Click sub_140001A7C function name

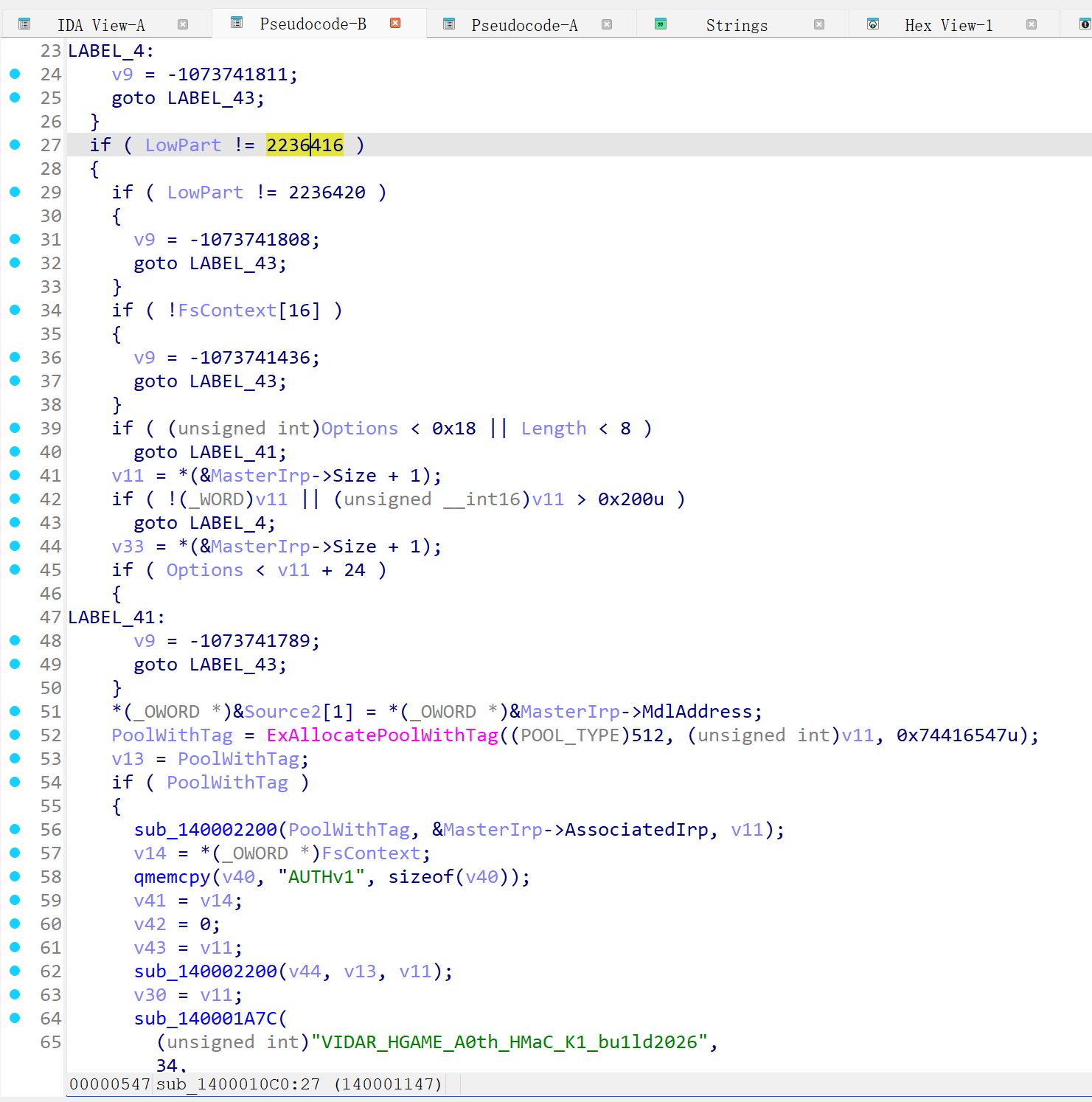(205, 1019)
